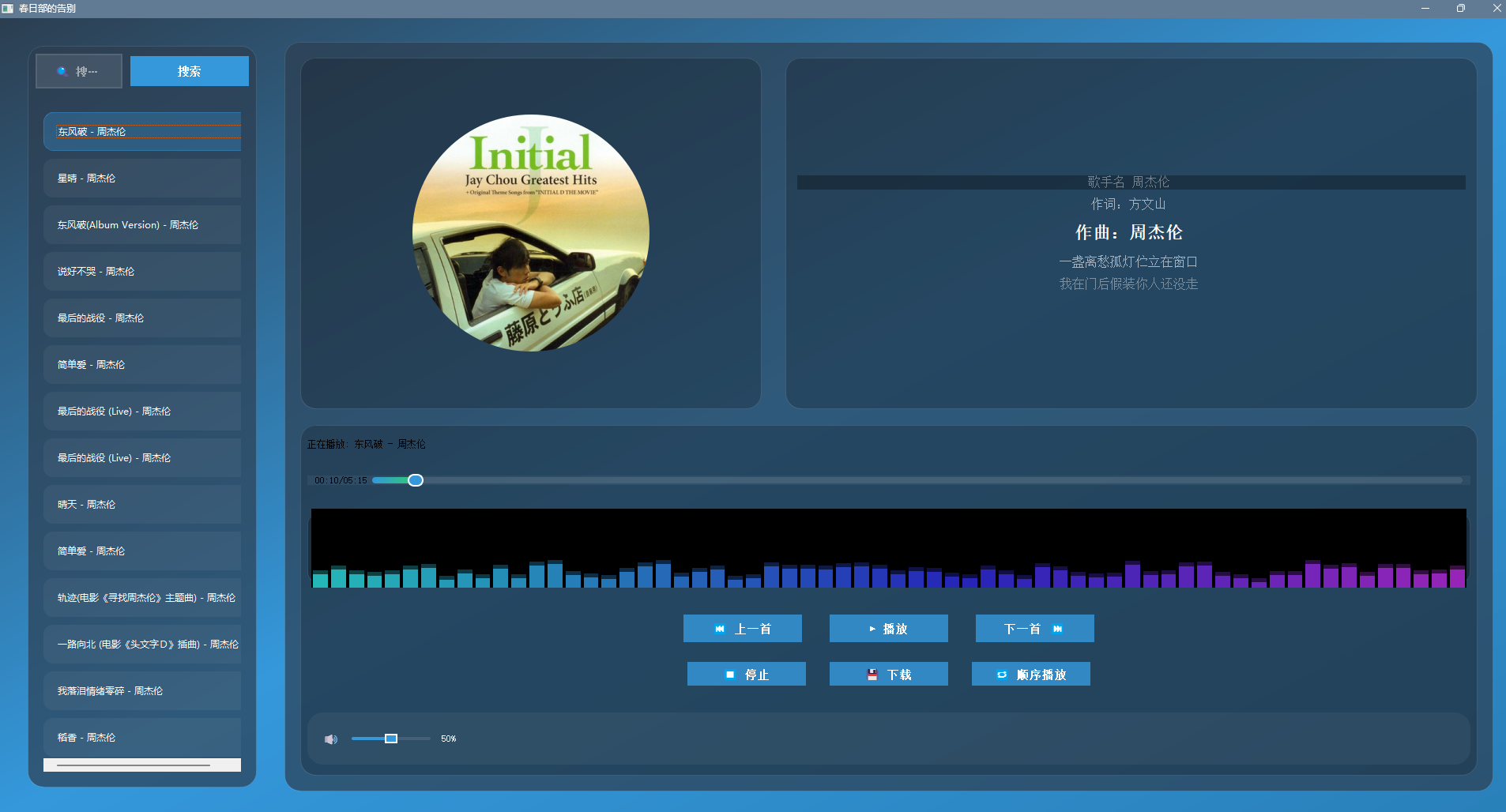Click the stop square icon on 停止
This screenshot has height=812, width=1506.
(x=730, y=675)
